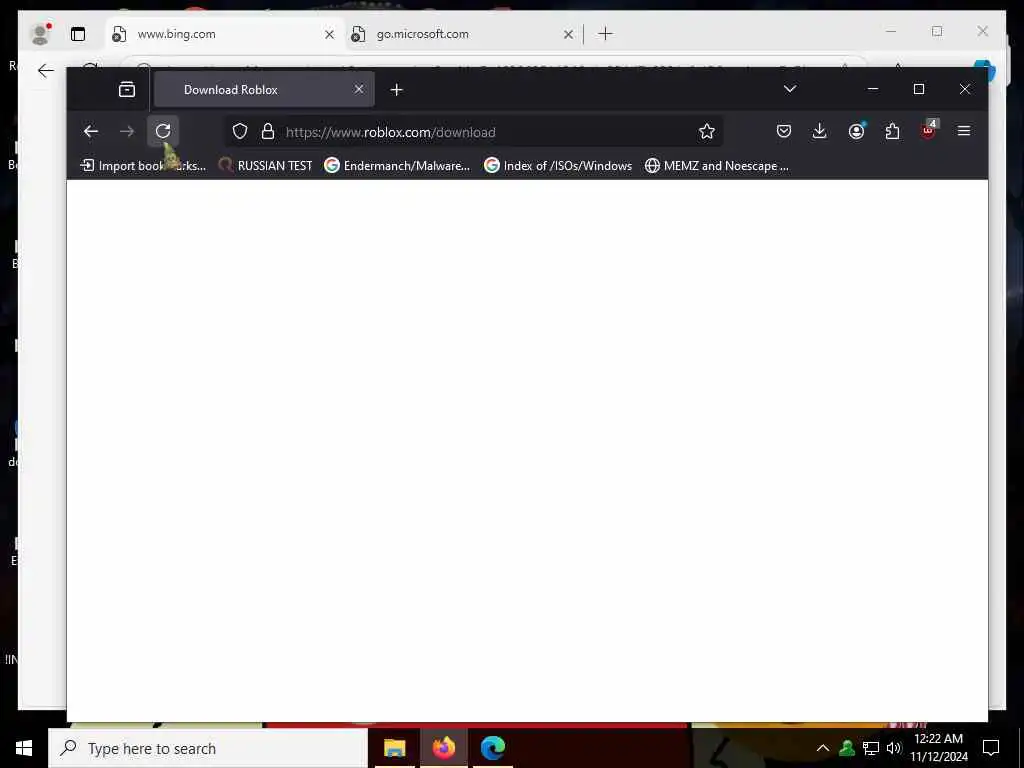
Task: Switch to go.microsoft.com tab in Edge
Action: pyautogui.click(x=462, y=34)
